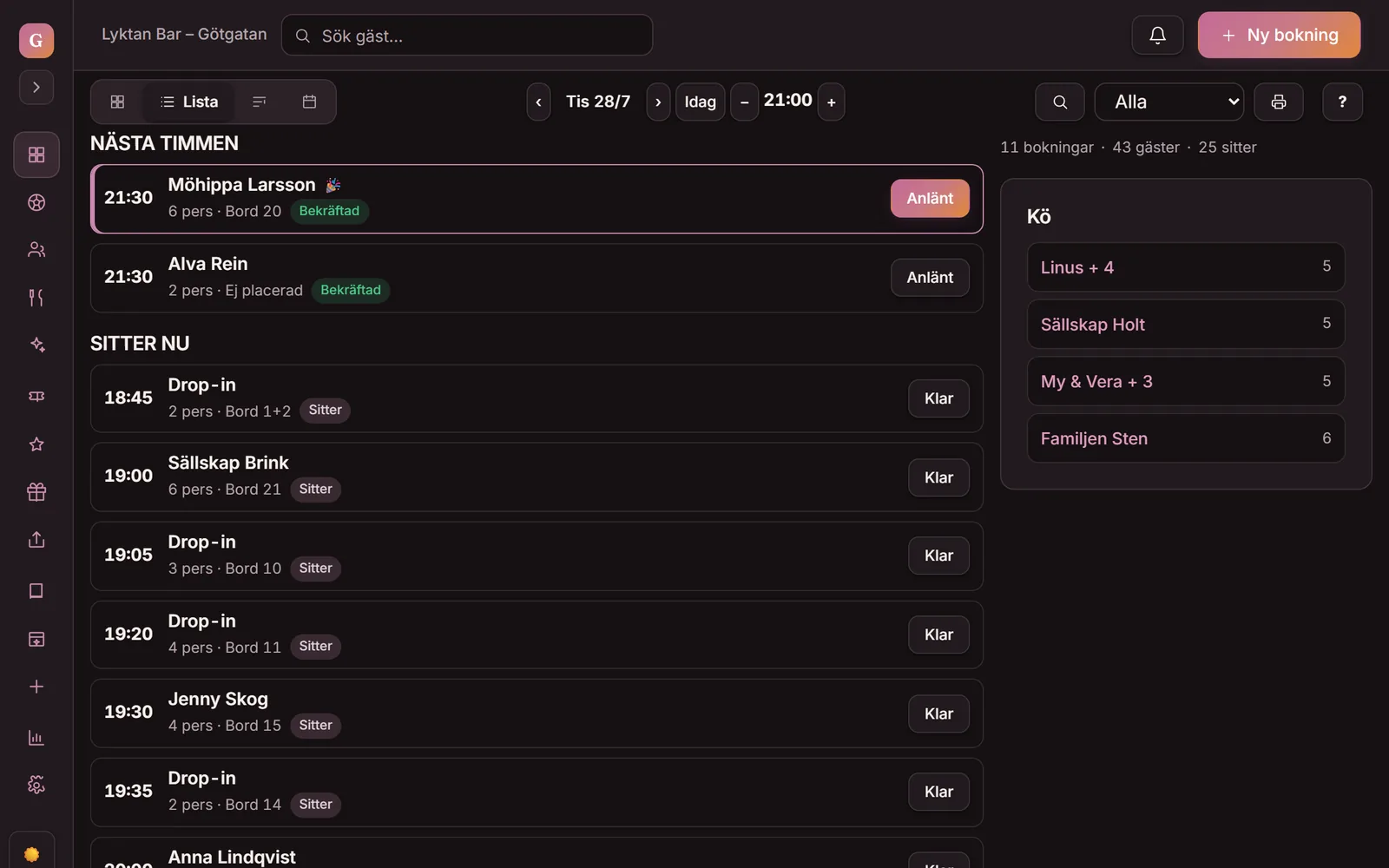This screenshot has height=868, width=1389.
Task: Click Bekräftad badge on Alva Rein
Action: tap(351, 290)
